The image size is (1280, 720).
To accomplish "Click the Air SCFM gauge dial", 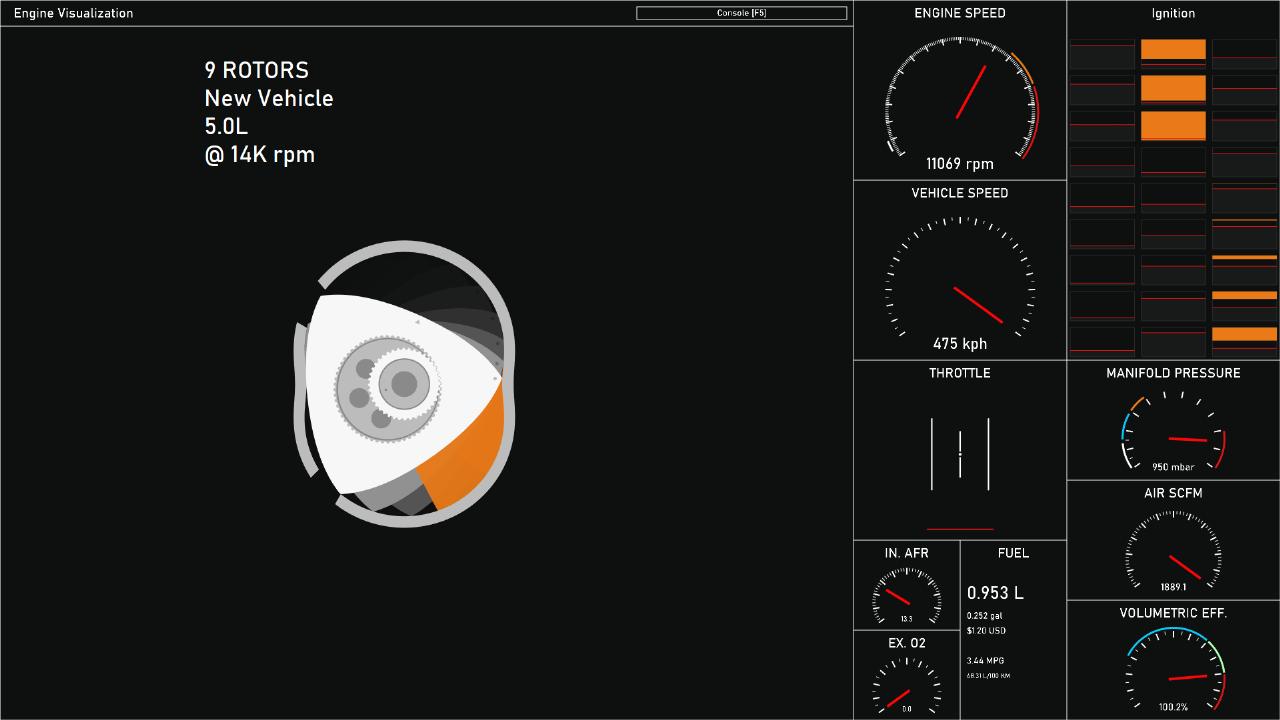I will (1173, 550).
